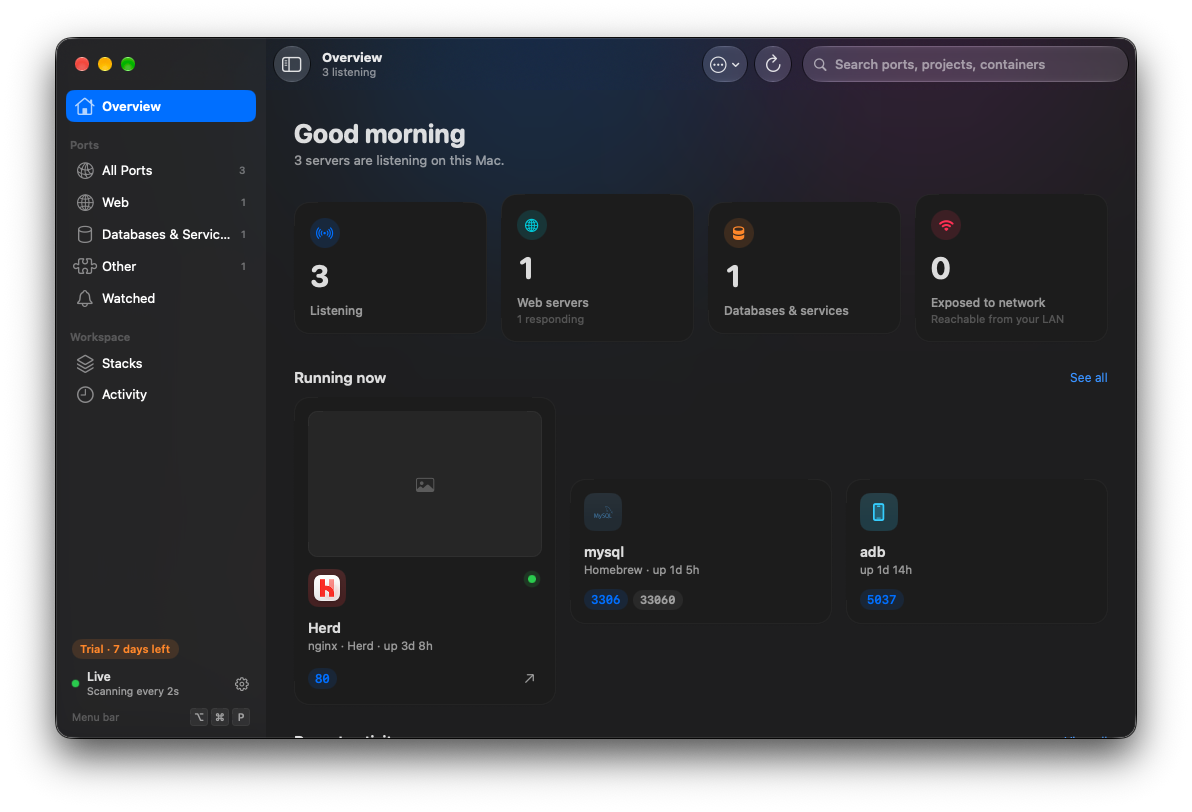The width and height of the screenshot is (1192, 812).
Task: Focus the search ports, projects, containers field
Action: click(x=965, y=65)
